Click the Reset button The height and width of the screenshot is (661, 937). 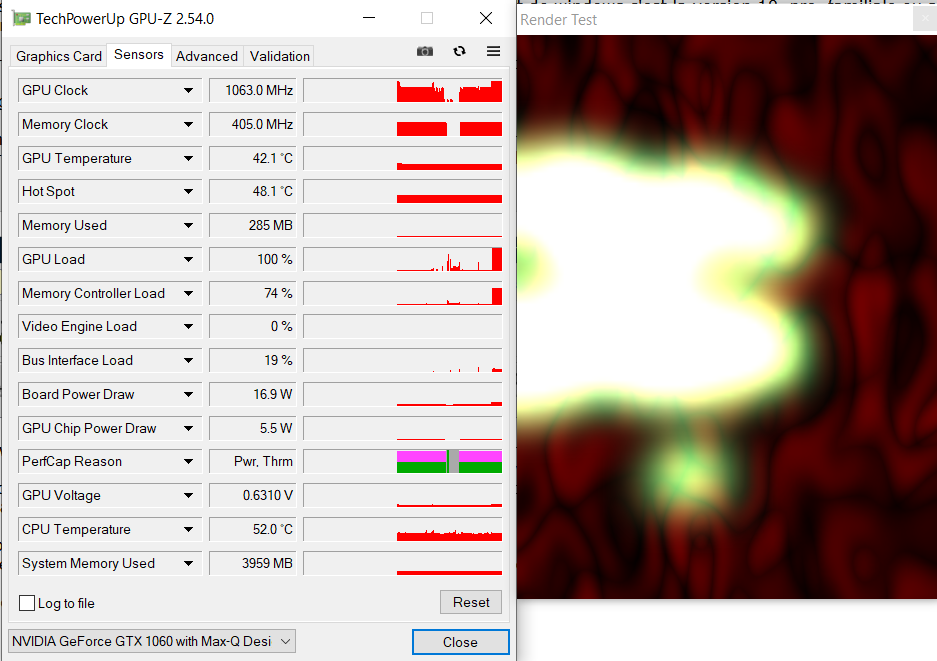pos(471,602)
